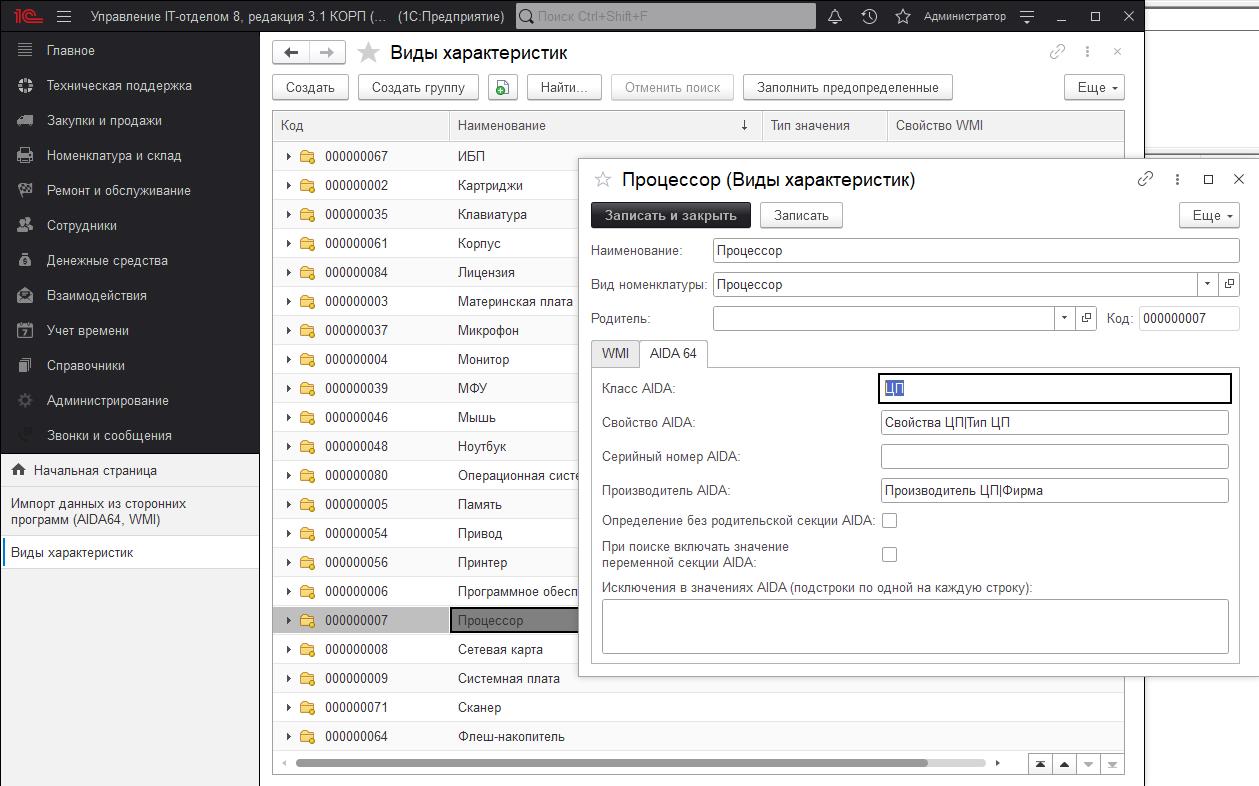Click the green create-group-by-copy icon
This screenshot has width=1259, height=786.
pos(502,87)
